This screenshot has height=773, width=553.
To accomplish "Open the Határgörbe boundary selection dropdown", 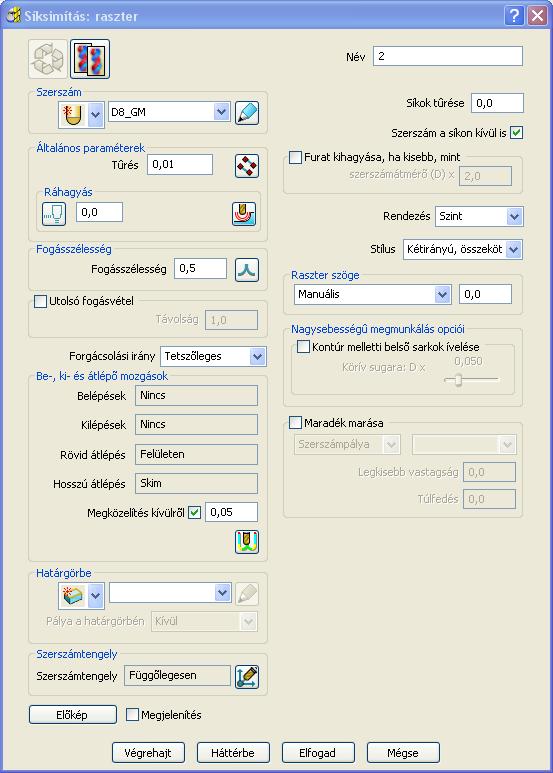I will (x=222, y=593).
